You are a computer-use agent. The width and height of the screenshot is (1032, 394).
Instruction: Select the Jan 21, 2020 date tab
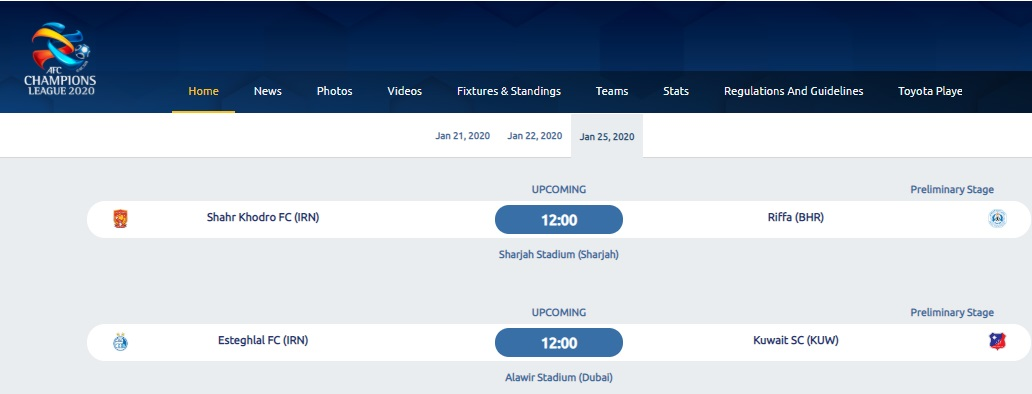pos(463,136)
